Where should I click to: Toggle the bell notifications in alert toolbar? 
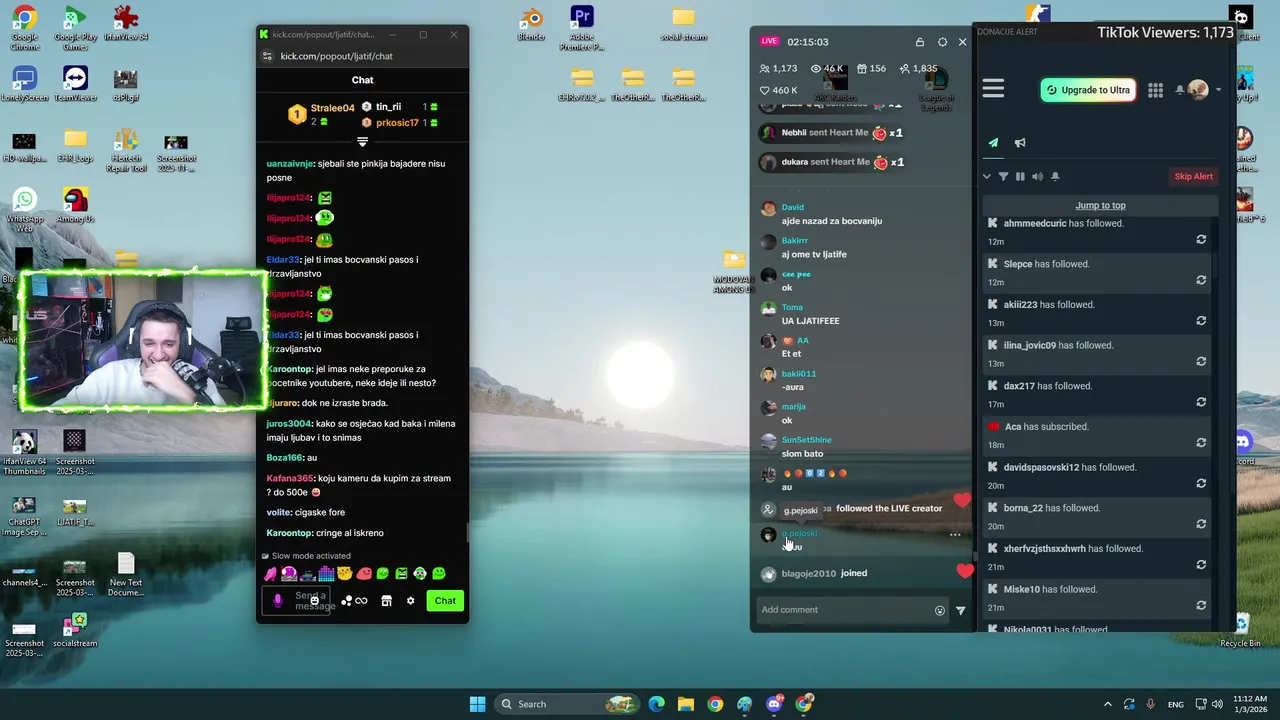[x=1054, y=176]
